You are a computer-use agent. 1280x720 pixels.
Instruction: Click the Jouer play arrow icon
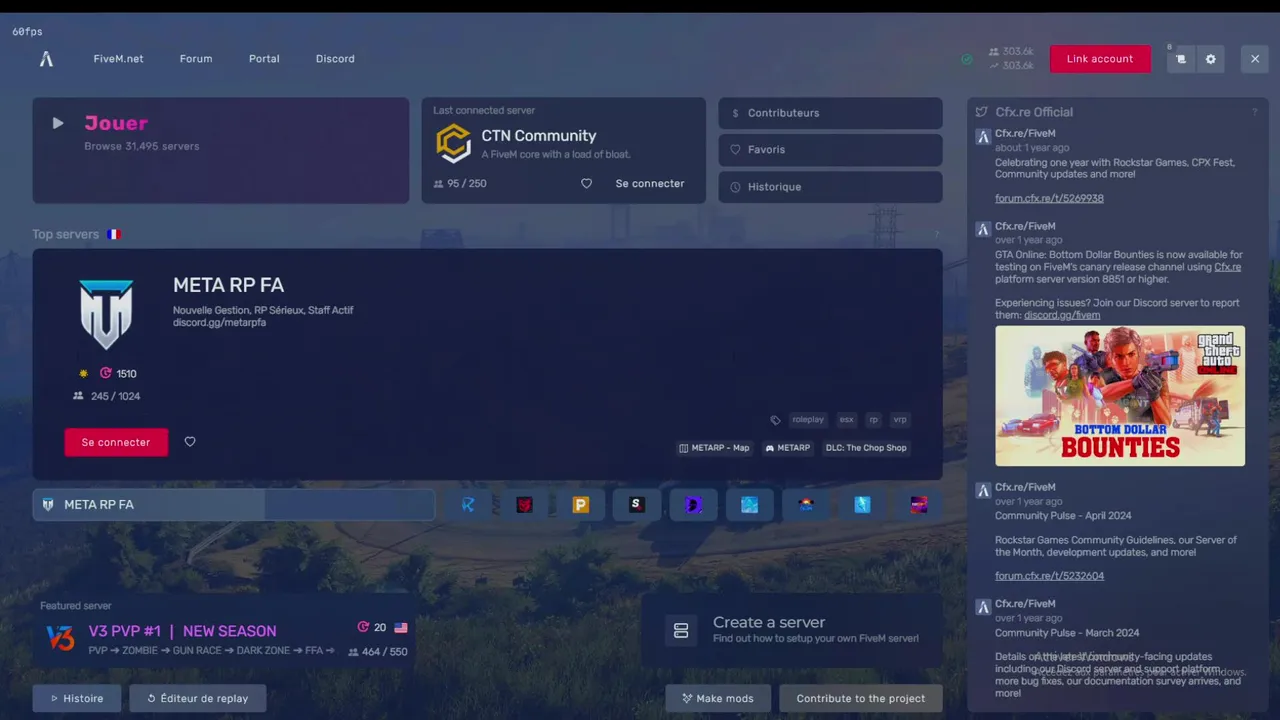click(x=58, y=123)
